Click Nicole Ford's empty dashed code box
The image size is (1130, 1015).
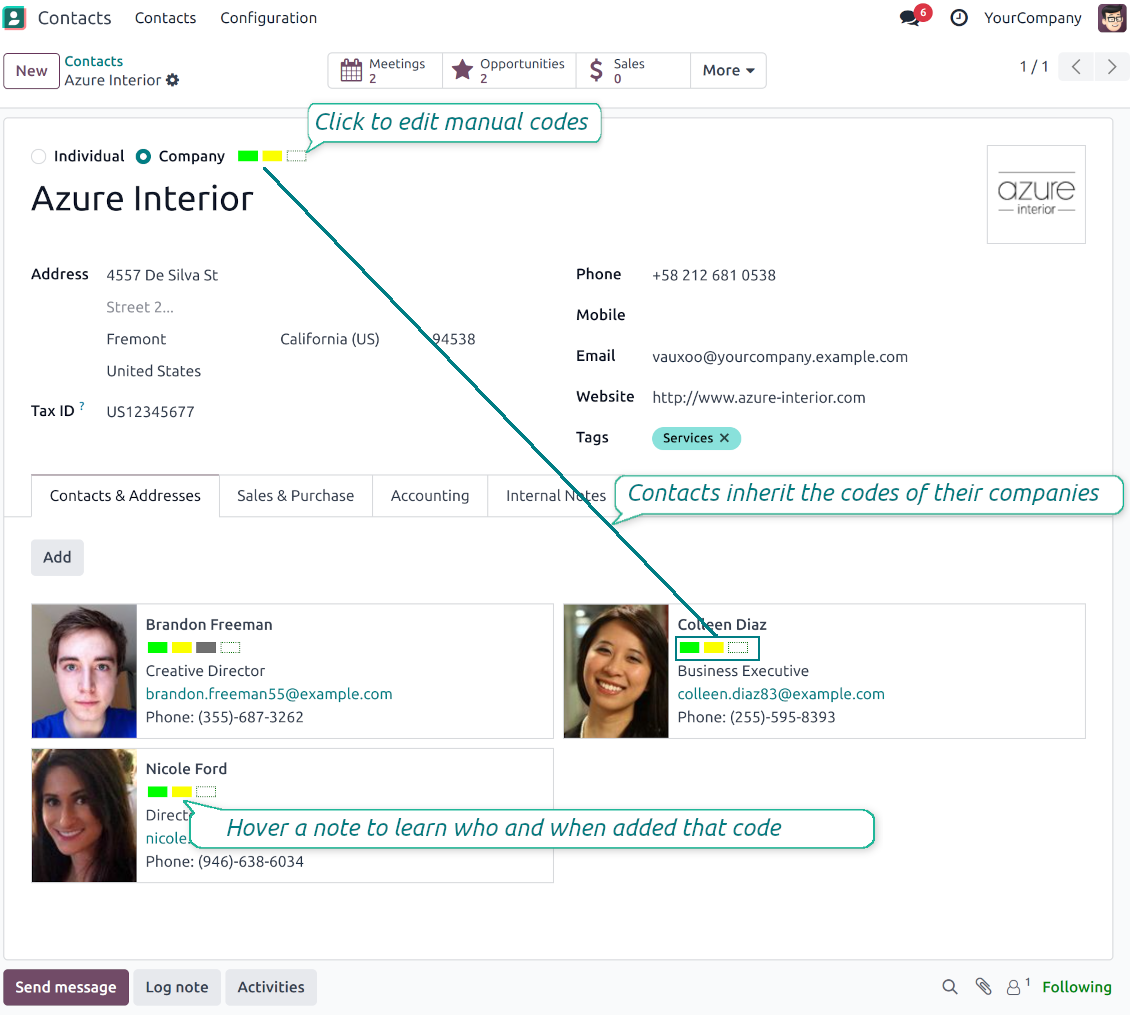coord(206,792)
